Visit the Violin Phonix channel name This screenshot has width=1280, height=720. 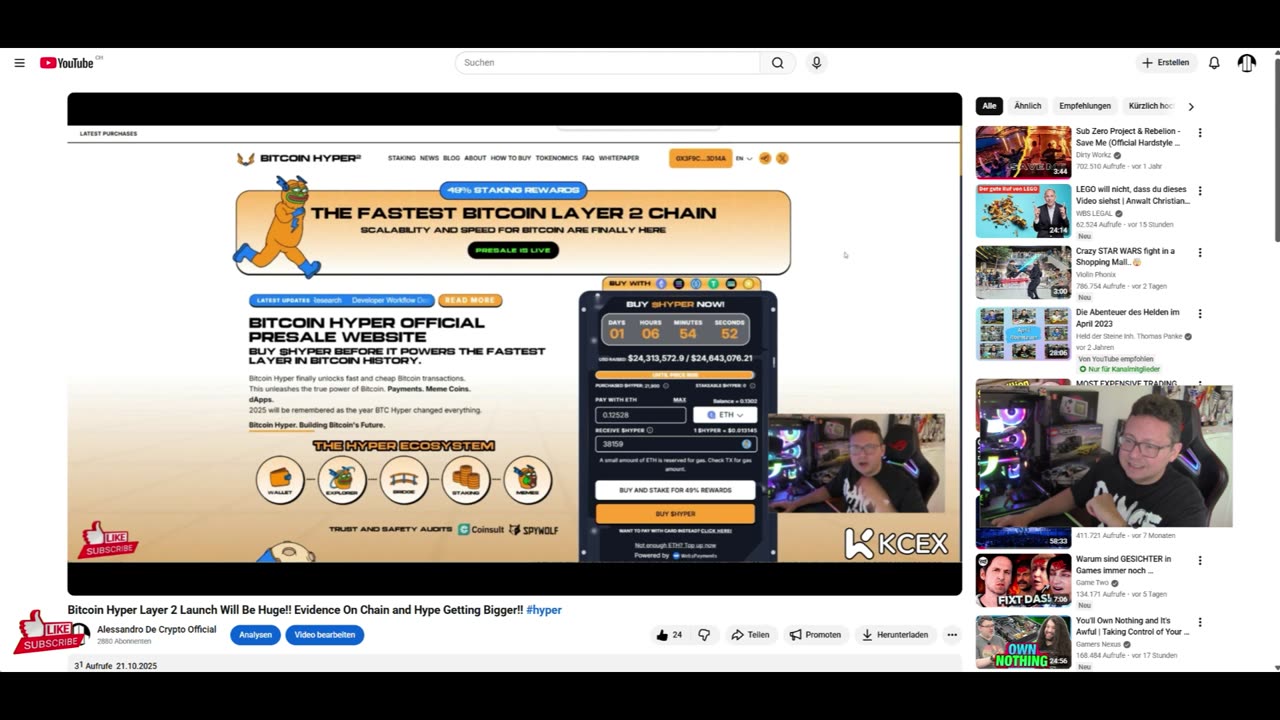(x=1097, y=274)
